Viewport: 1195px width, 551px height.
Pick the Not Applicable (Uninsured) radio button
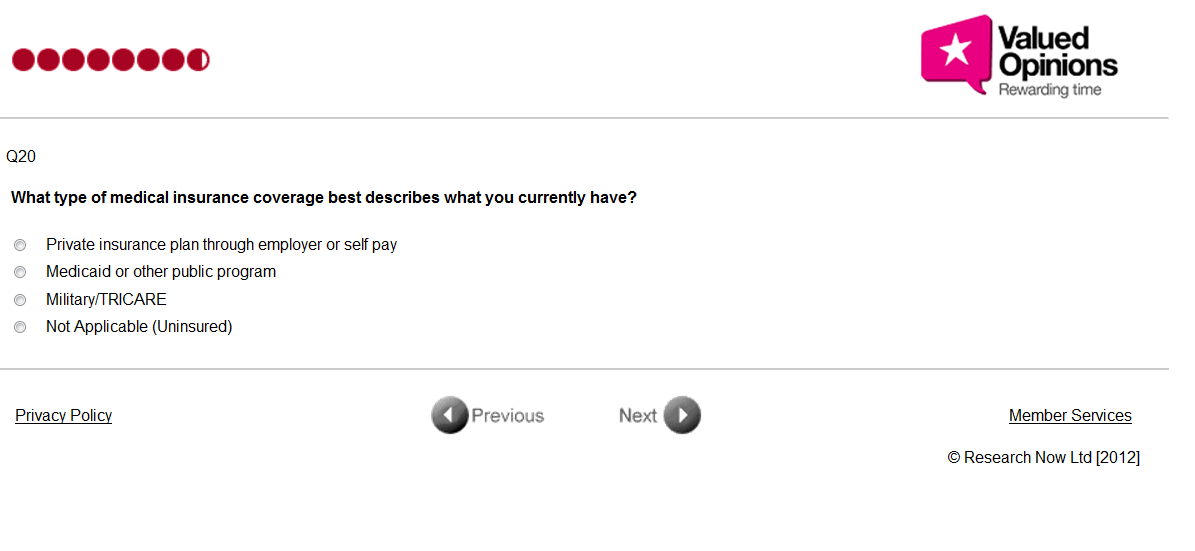pyautogui.click(x=20, y=327)
